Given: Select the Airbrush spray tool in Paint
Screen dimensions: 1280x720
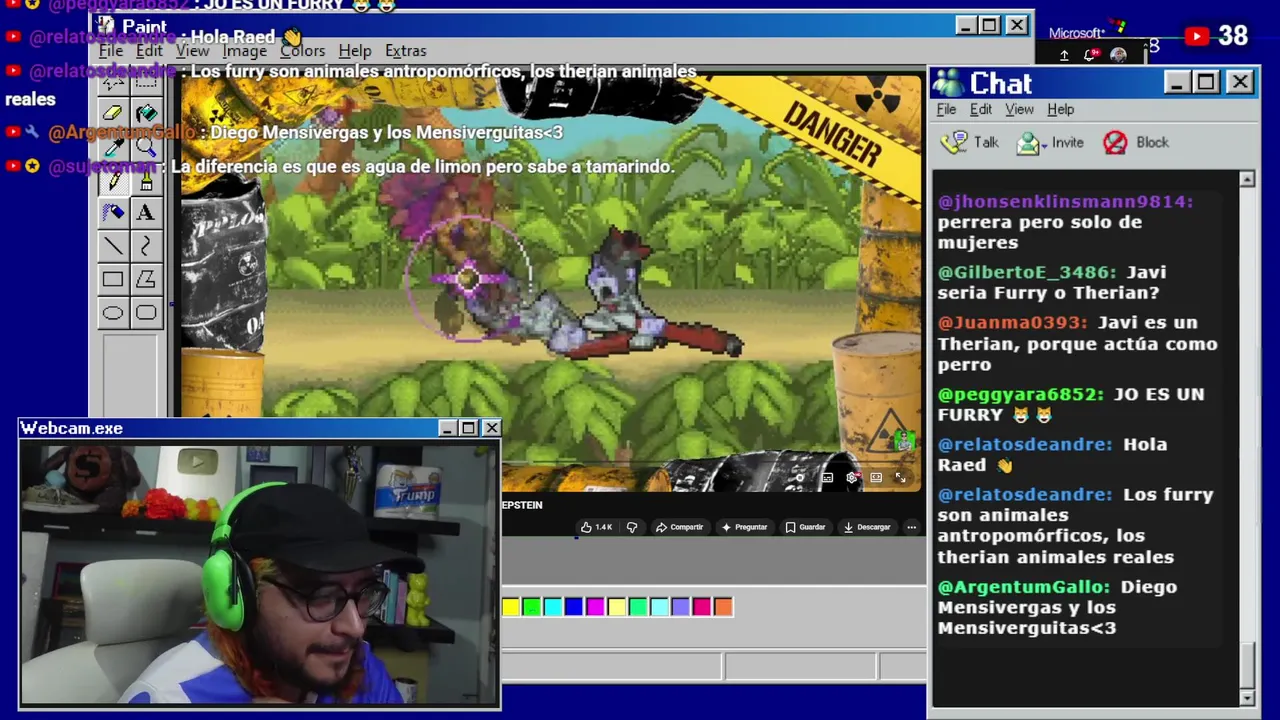Looking at the screenshot, I should pos(113,212).
